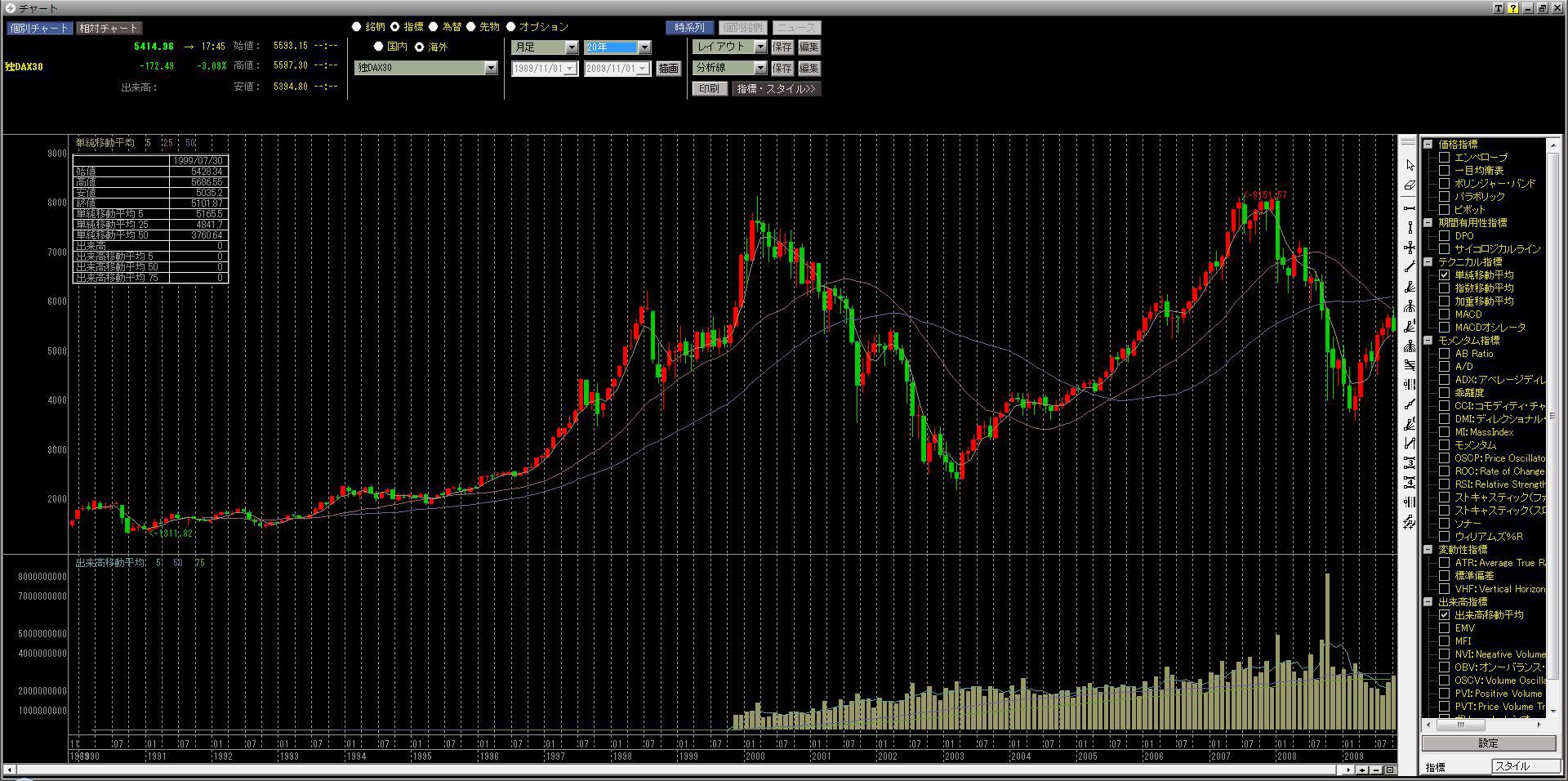The width and height of the screenshot is (1568, 781).
Task: Switch to the スタイル tab at bottom
Action: 1523,766
